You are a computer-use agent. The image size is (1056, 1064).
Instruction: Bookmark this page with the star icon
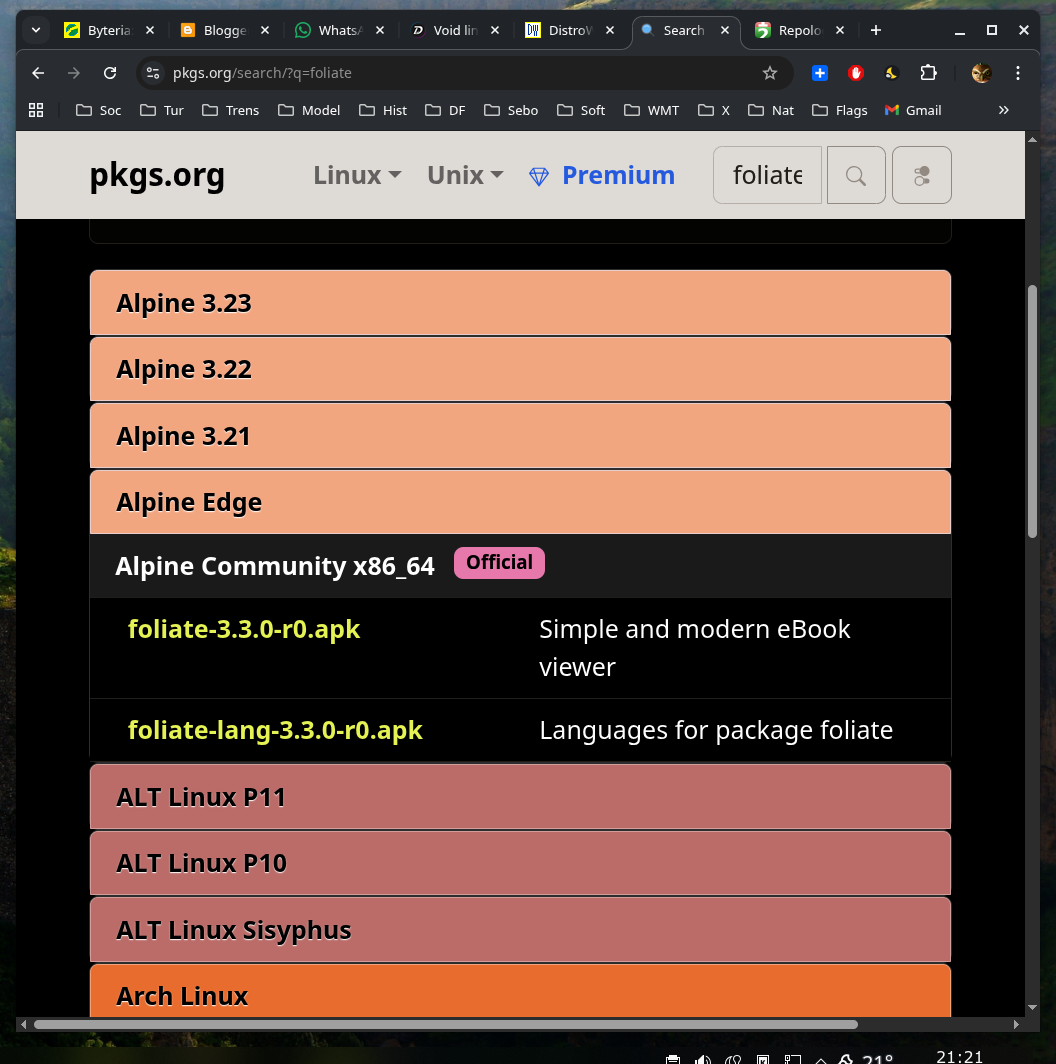coord(770,73)
